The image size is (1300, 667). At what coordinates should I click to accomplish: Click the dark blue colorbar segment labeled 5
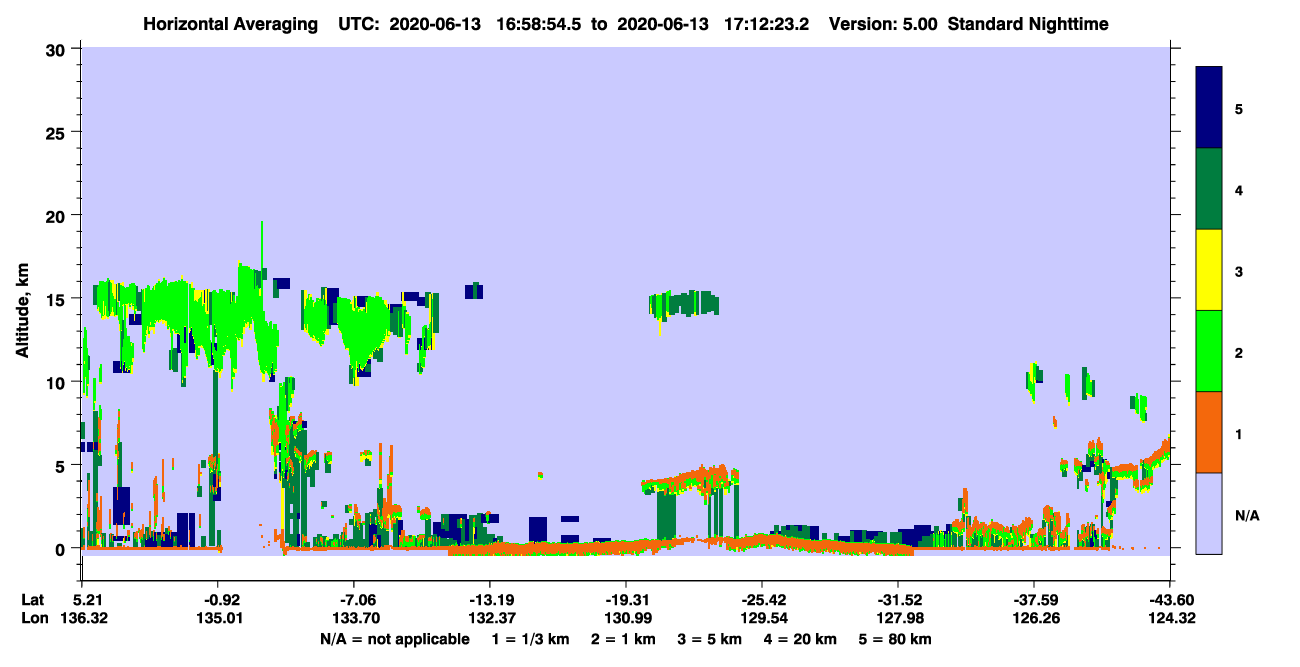click(1209, 108)
